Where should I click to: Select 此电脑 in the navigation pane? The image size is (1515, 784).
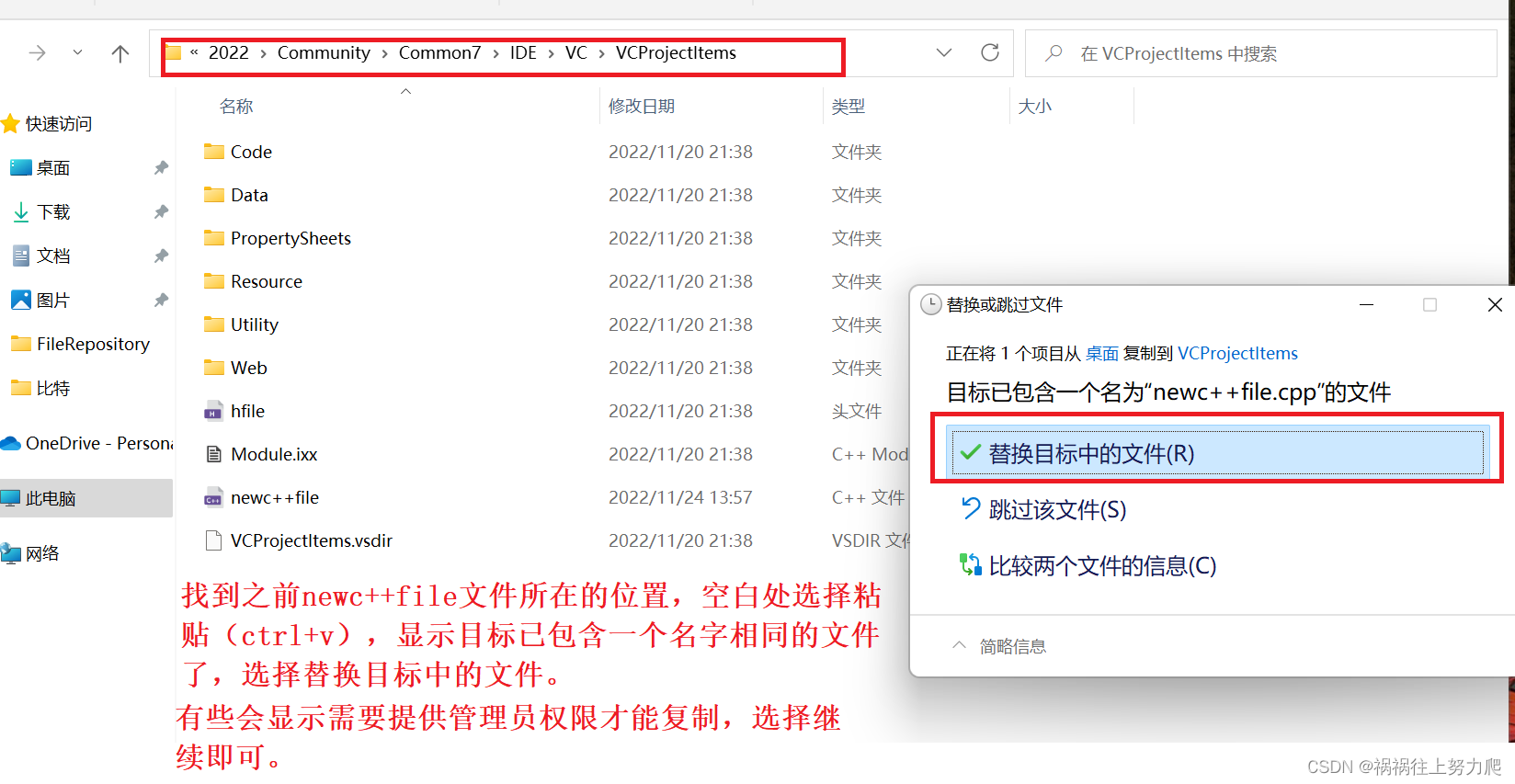(86, 498)
